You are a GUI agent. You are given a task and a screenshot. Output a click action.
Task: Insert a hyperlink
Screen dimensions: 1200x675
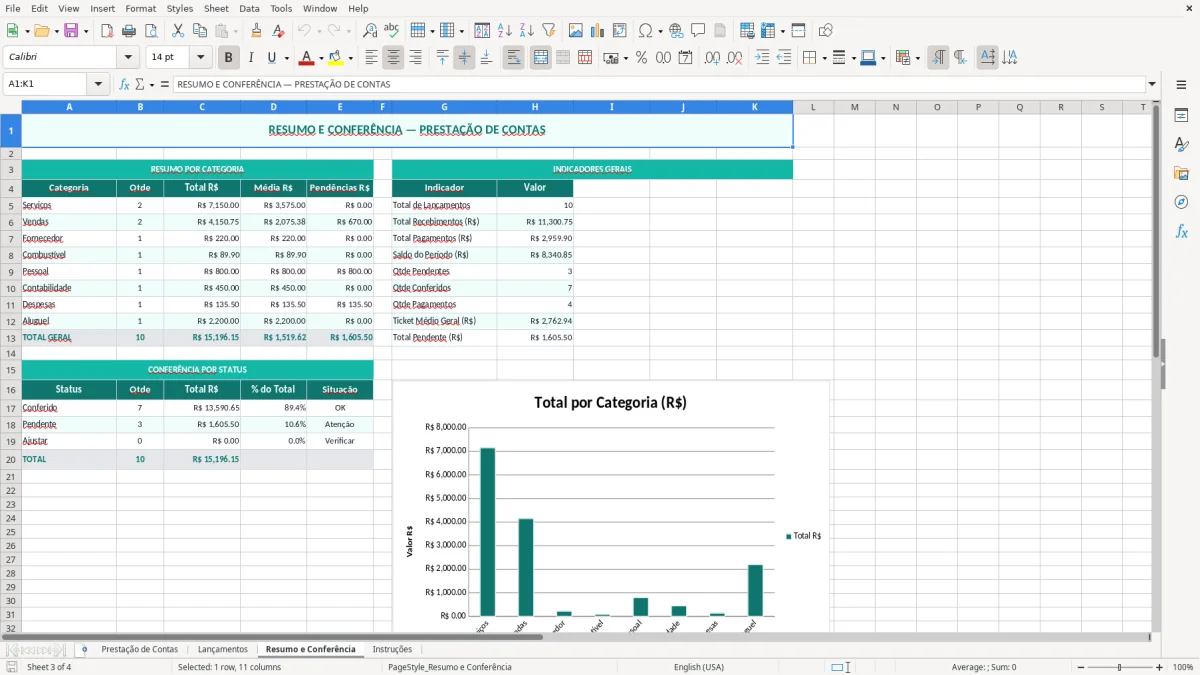tap(676, 31)
